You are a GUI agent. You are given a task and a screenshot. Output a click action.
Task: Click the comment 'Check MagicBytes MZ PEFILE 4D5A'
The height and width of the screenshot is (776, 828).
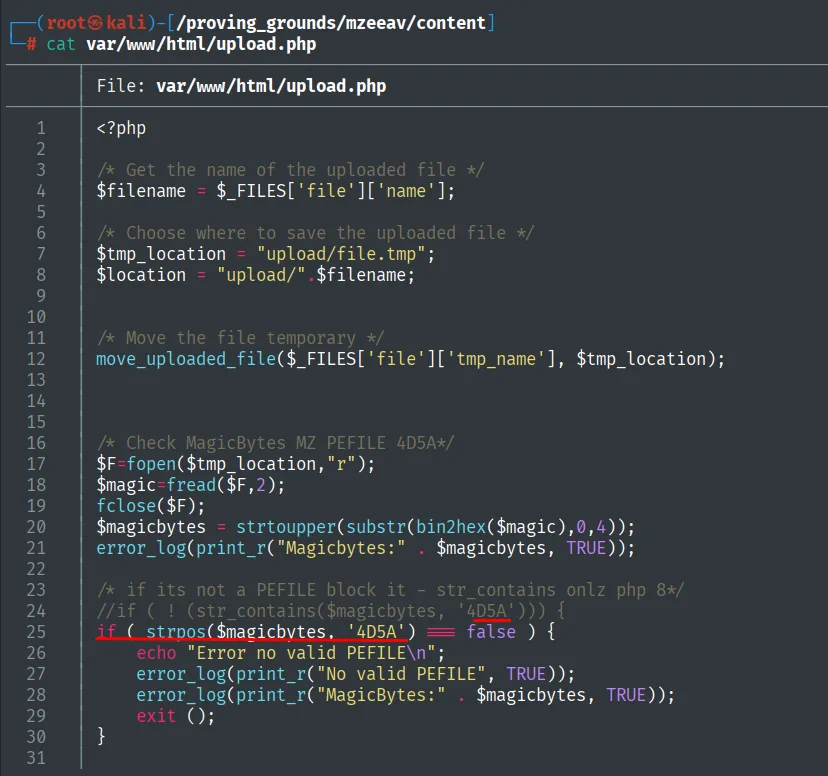point(275,443)
